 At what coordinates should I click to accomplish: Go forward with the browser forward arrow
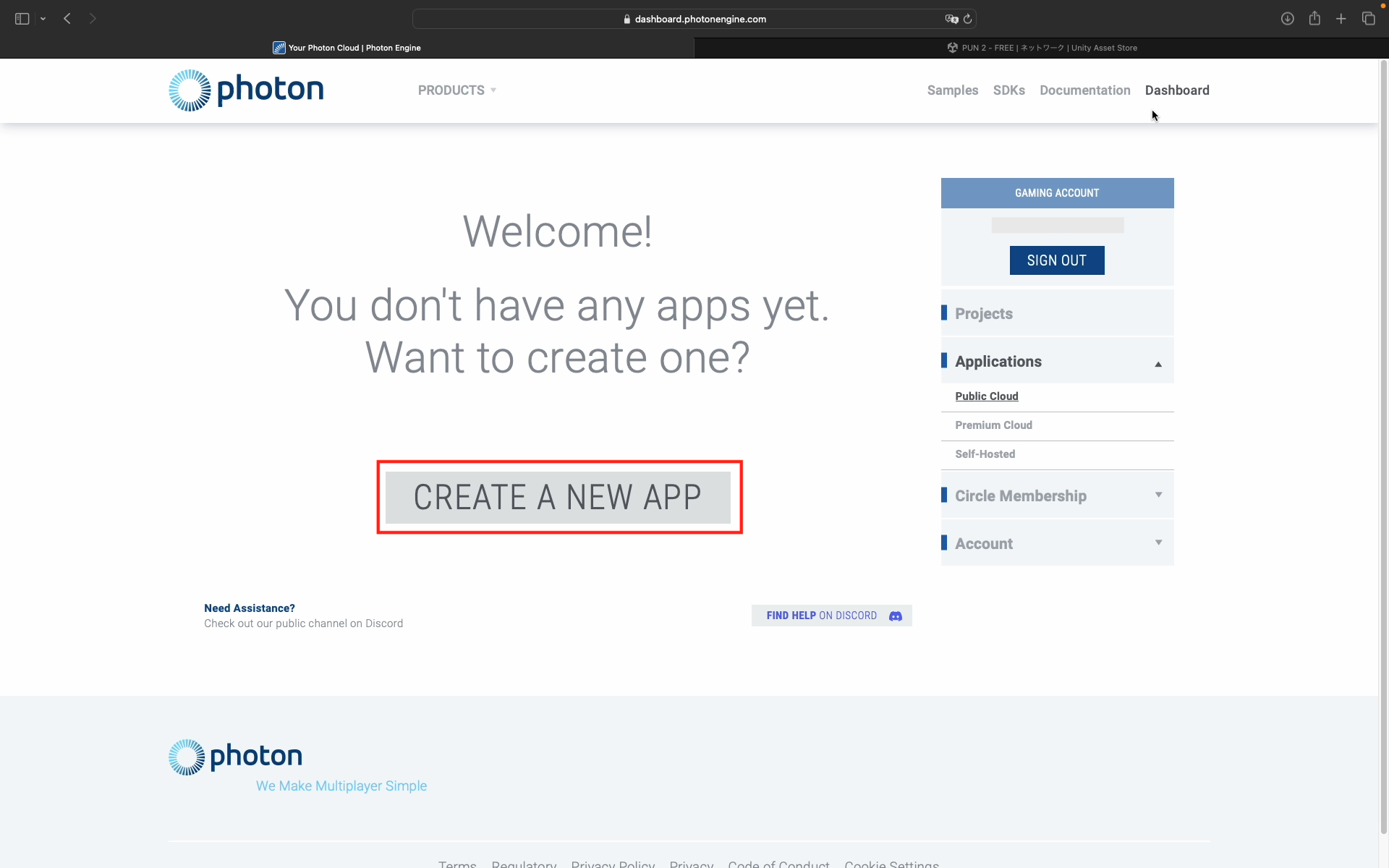tap(93, 19)
